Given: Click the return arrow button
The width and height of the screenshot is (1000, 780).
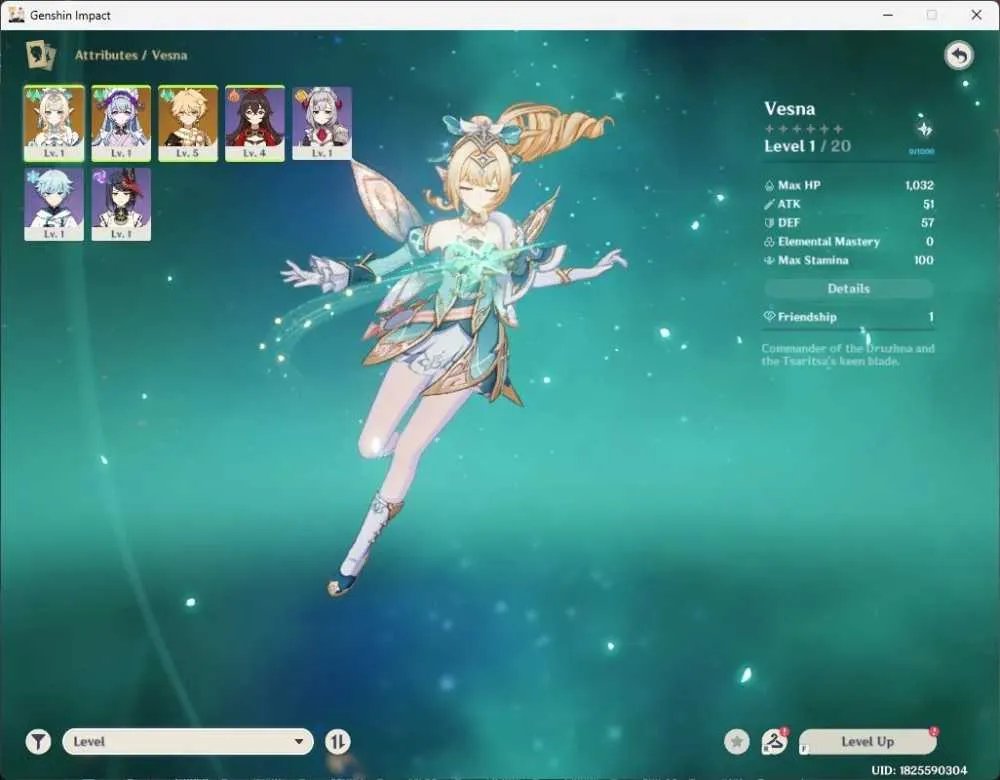Looking at the screenshot, I should pos(959,55).
